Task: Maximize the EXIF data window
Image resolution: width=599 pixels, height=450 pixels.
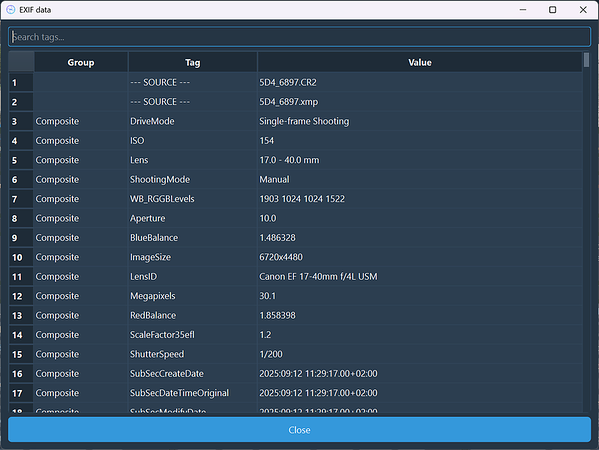Action: pyautogui.click(x=552, y=10)
